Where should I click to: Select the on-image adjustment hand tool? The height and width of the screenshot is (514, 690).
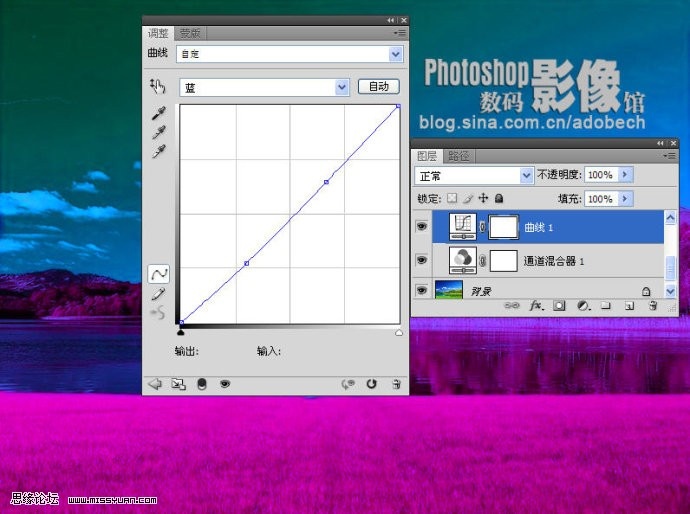click(158, 86)
